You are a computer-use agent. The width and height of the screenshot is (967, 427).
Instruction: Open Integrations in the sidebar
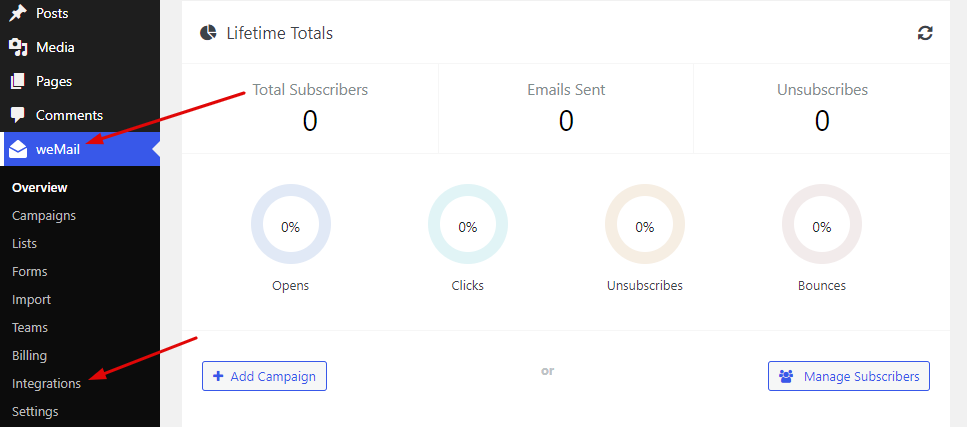46,383
